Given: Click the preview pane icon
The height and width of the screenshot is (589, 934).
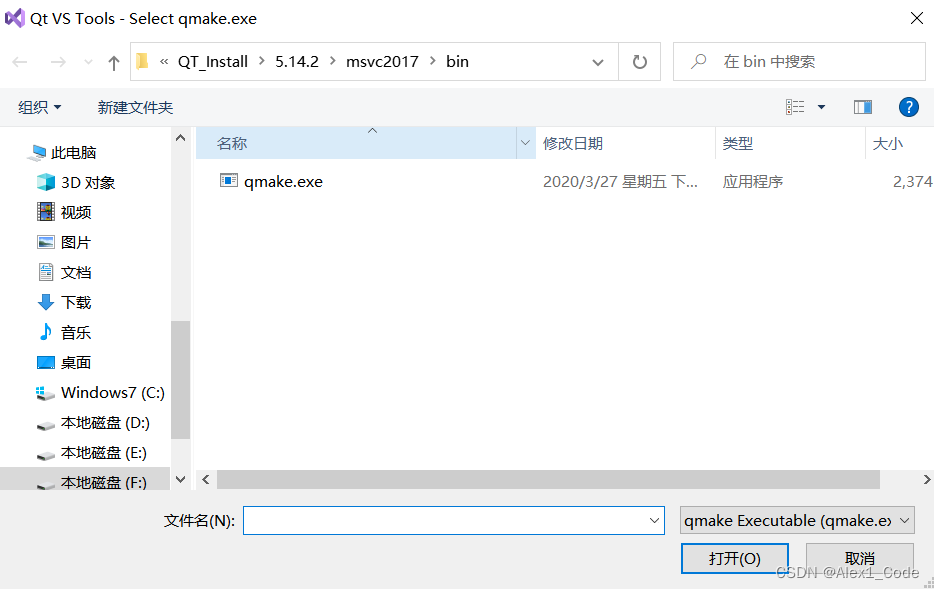Looking at the screenshot, I should [x=862, y=107].
